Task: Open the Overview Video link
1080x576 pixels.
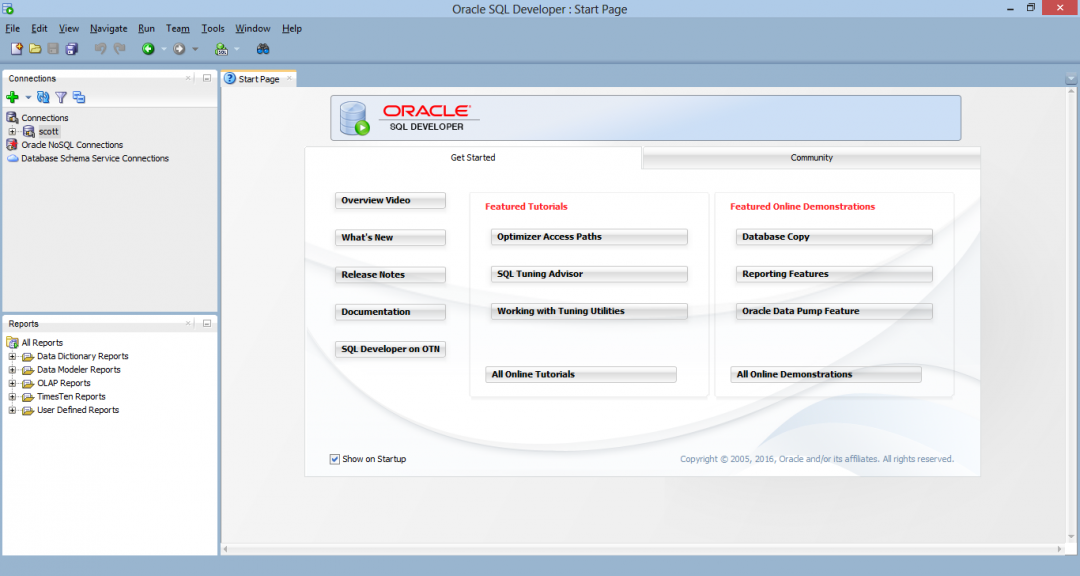Action: point(390,200)
